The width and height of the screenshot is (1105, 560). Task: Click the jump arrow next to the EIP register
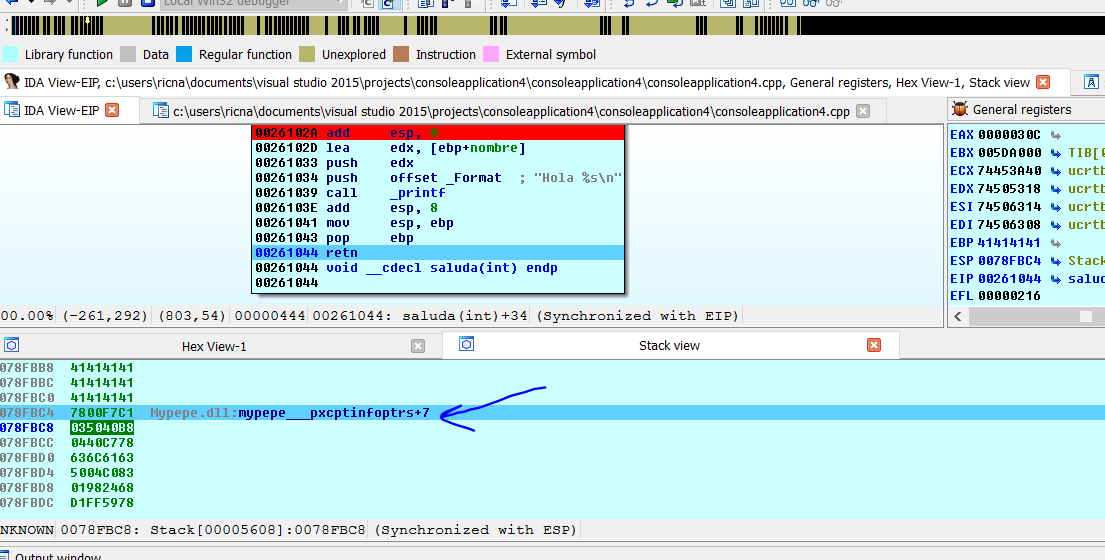pos(1056,279)
